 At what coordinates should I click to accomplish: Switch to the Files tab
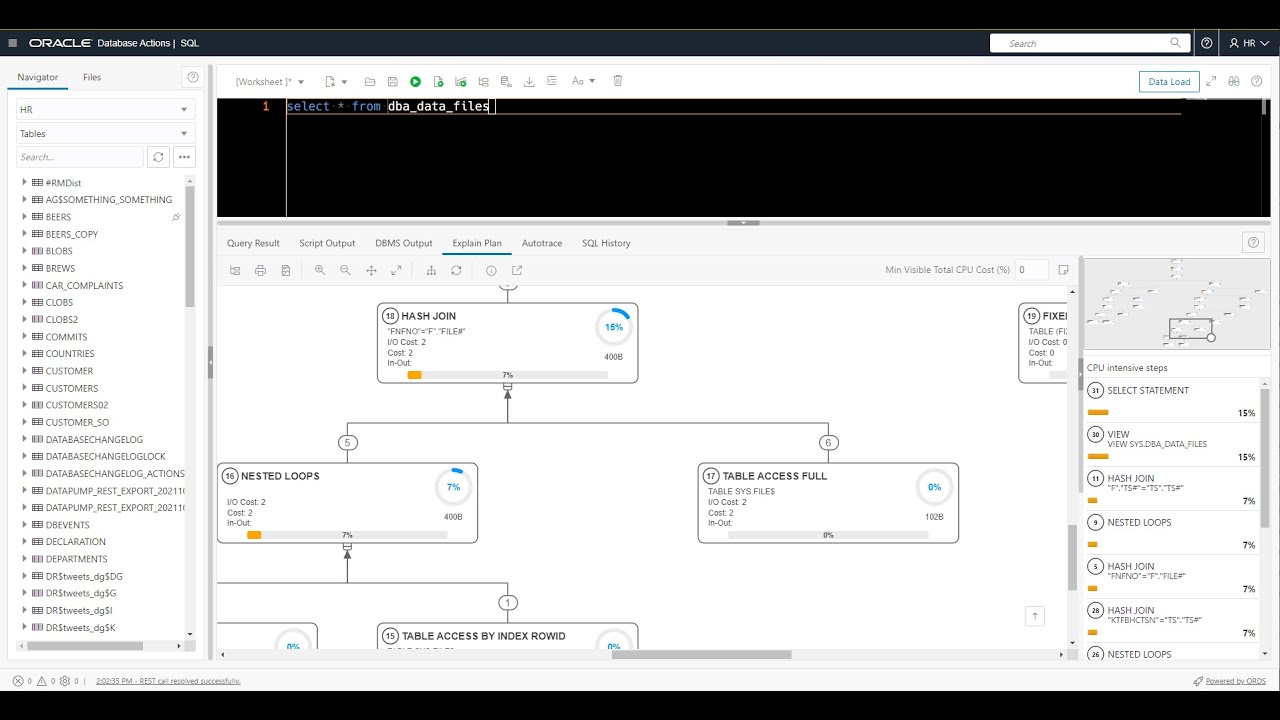coord(92,77)
